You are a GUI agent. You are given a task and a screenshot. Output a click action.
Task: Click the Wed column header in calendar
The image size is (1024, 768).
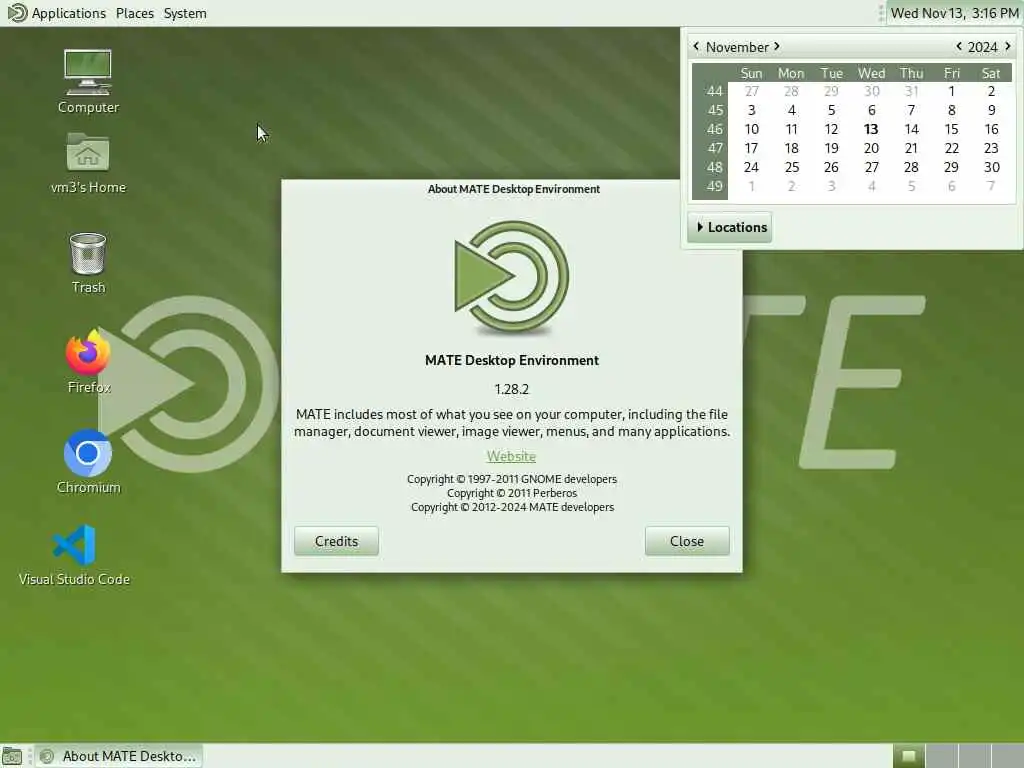coord(871,73)
